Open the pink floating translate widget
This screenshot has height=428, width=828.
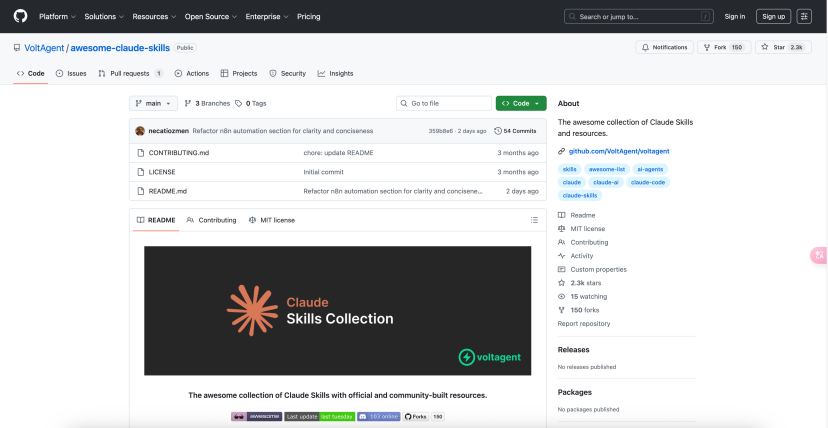coord(819,256)
